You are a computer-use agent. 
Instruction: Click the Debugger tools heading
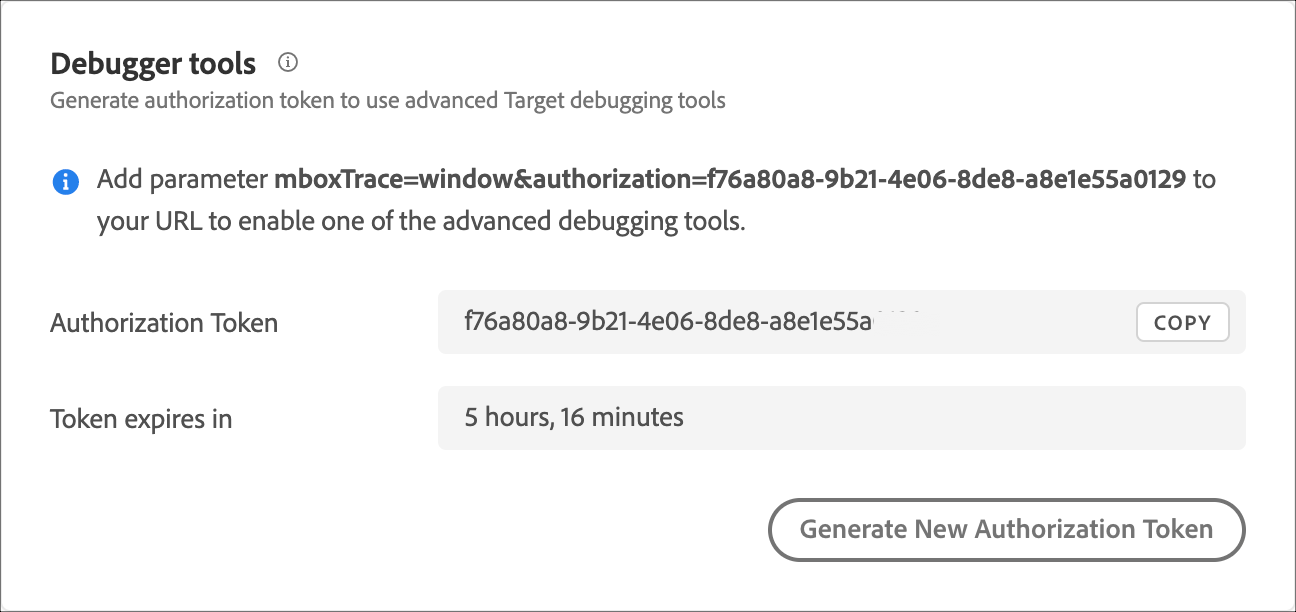pyautogui.click(x=153, y=64)
